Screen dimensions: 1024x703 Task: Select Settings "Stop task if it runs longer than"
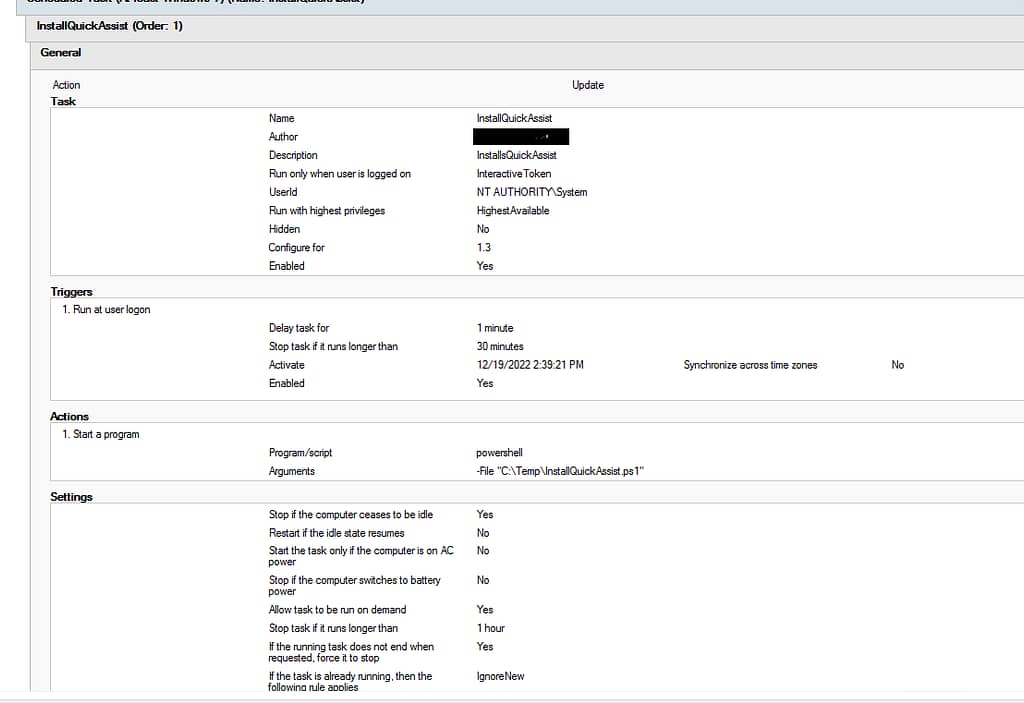tap(333, 628)
